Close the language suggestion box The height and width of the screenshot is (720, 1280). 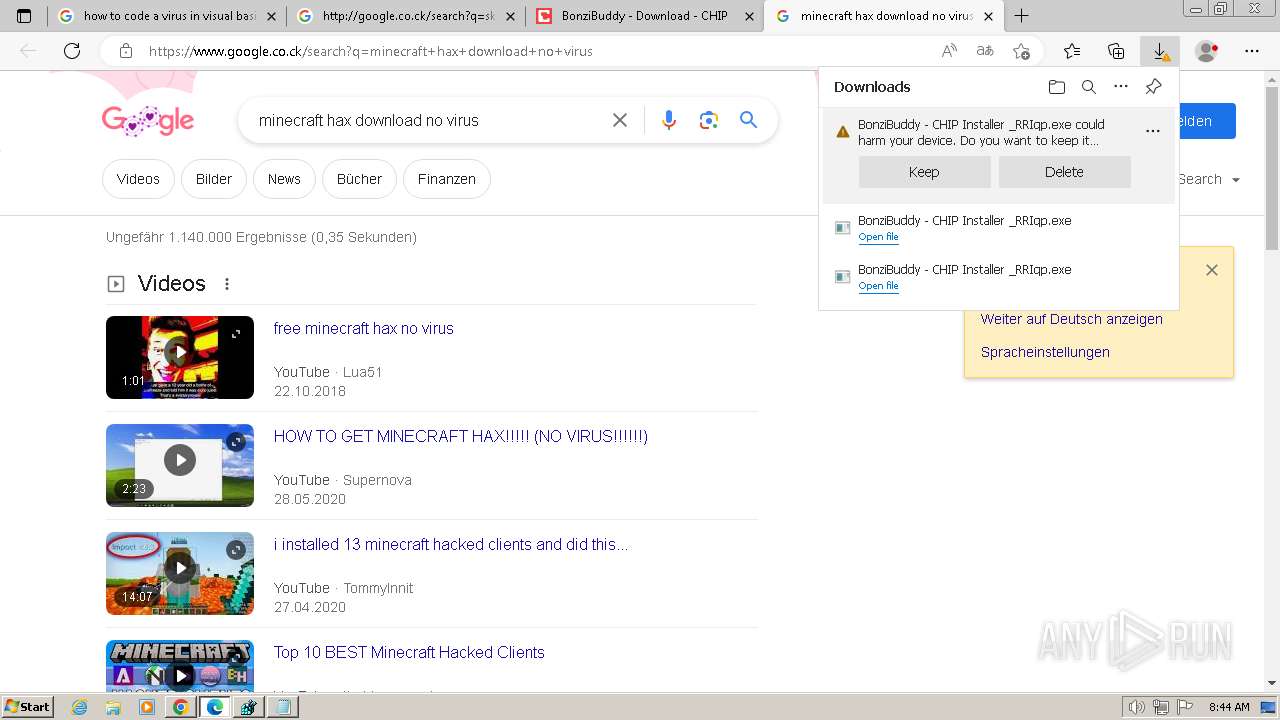point(1212,270)
